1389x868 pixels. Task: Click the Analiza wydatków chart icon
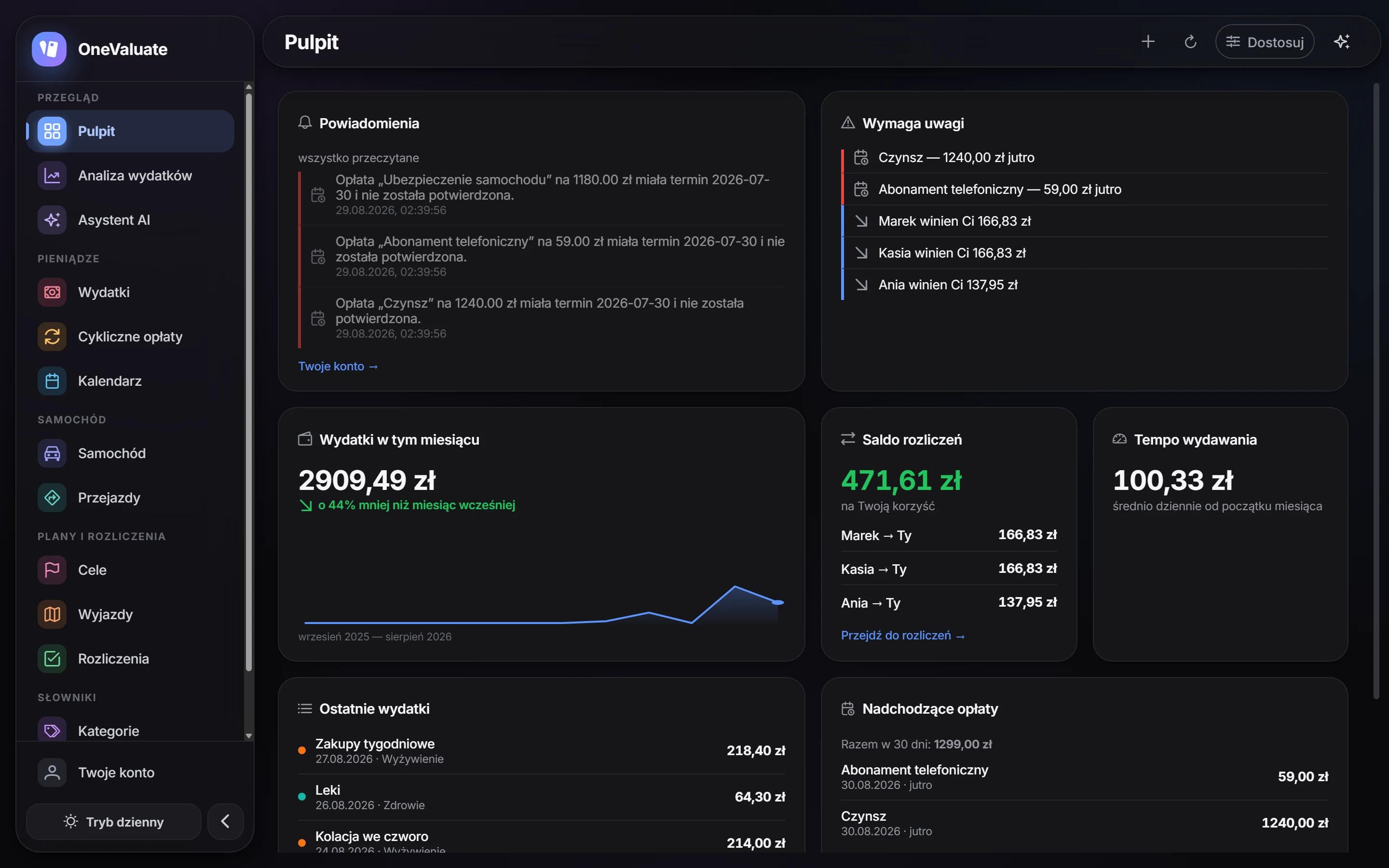[x=52, y=176]
